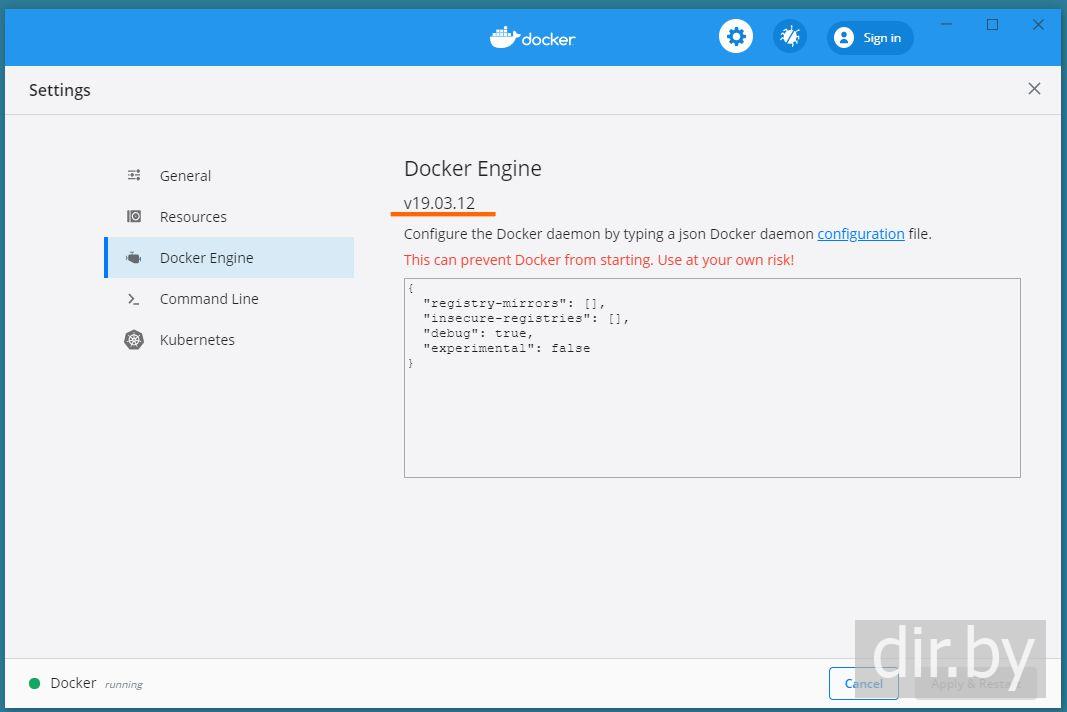The image size is (1067, 712).
Task: Follow the configuration hyperlink
Action: 860,234
